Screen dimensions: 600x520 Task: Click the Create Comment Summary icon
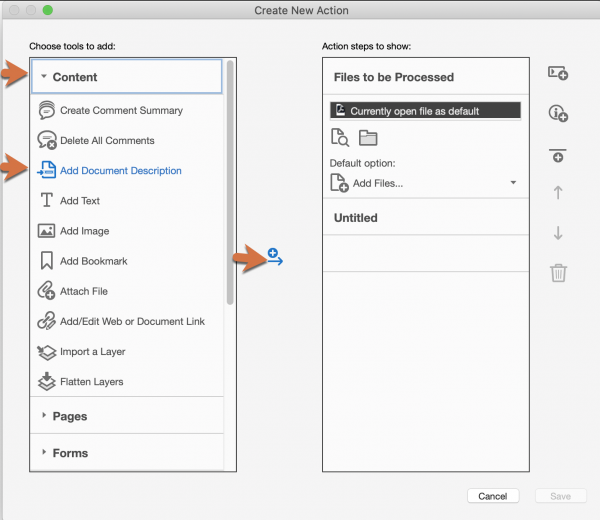(x=46, y=110)
